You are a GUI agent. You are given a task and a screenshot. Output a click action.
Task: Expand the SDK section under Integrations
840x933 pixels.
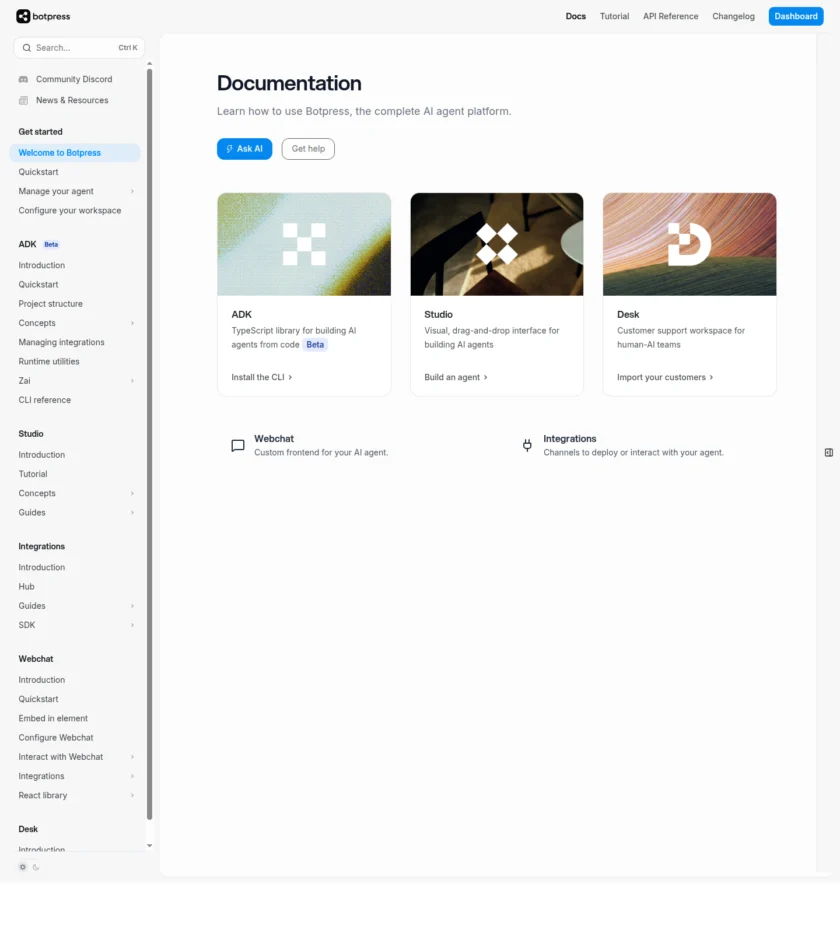[x=132, y=625]
